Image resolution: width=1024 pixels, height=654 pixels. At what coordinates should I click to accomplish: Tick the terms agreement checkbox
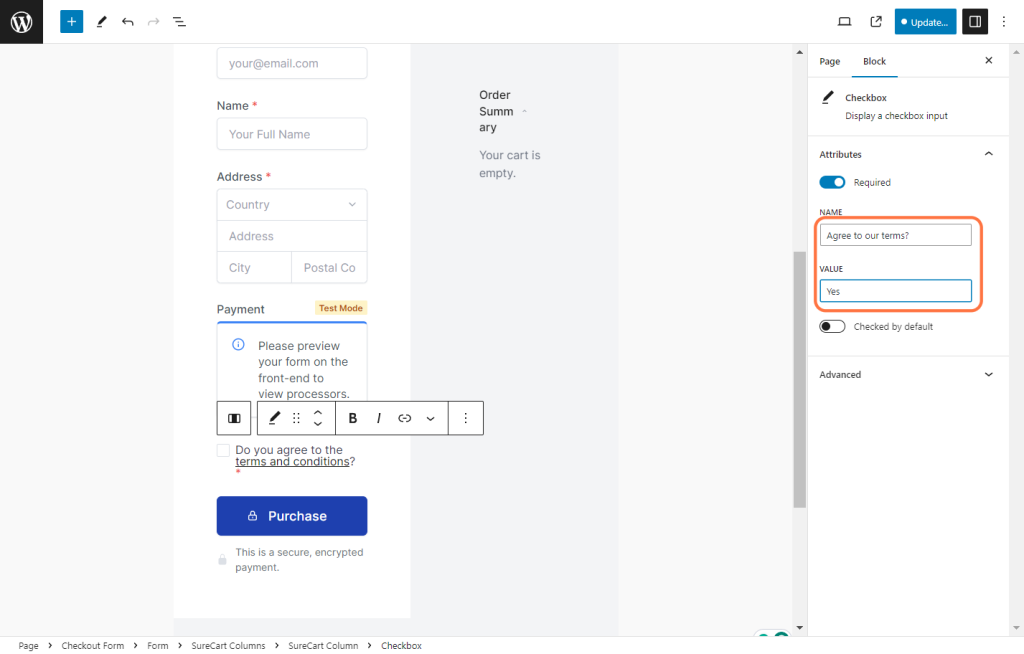pyautogui.click(x=223, y=451)
